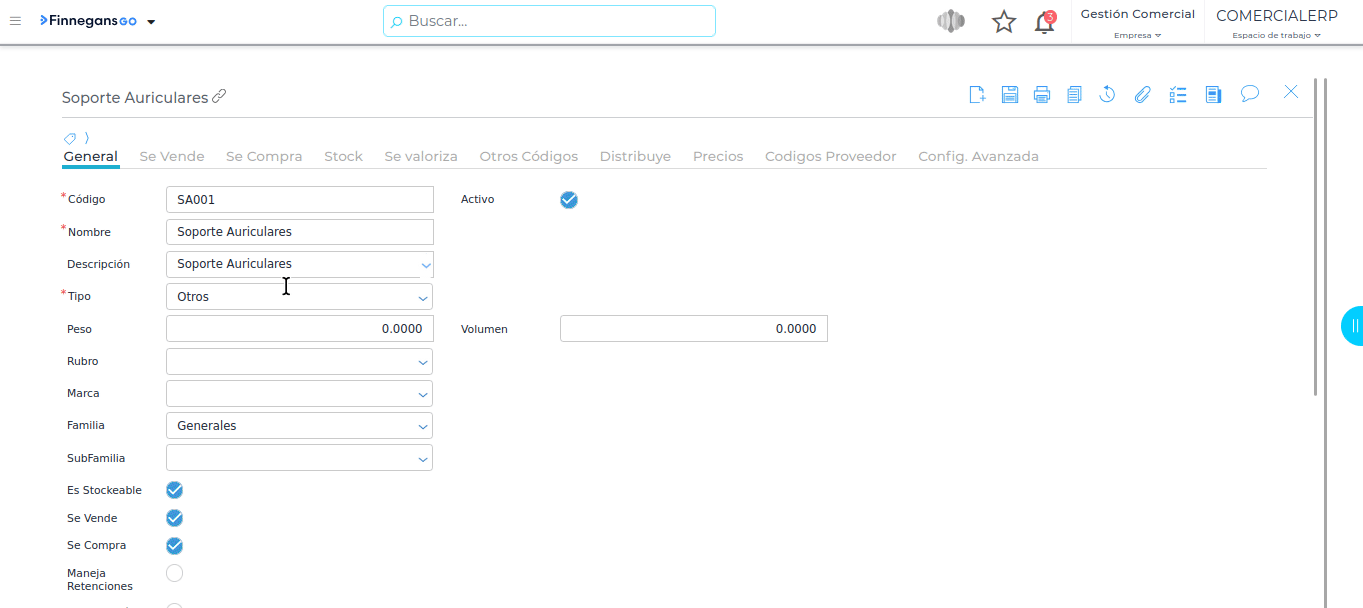Expand the Tipo dropdown
The height and width of the screenshot is (608, 1363).
click(x=423, y=298)
